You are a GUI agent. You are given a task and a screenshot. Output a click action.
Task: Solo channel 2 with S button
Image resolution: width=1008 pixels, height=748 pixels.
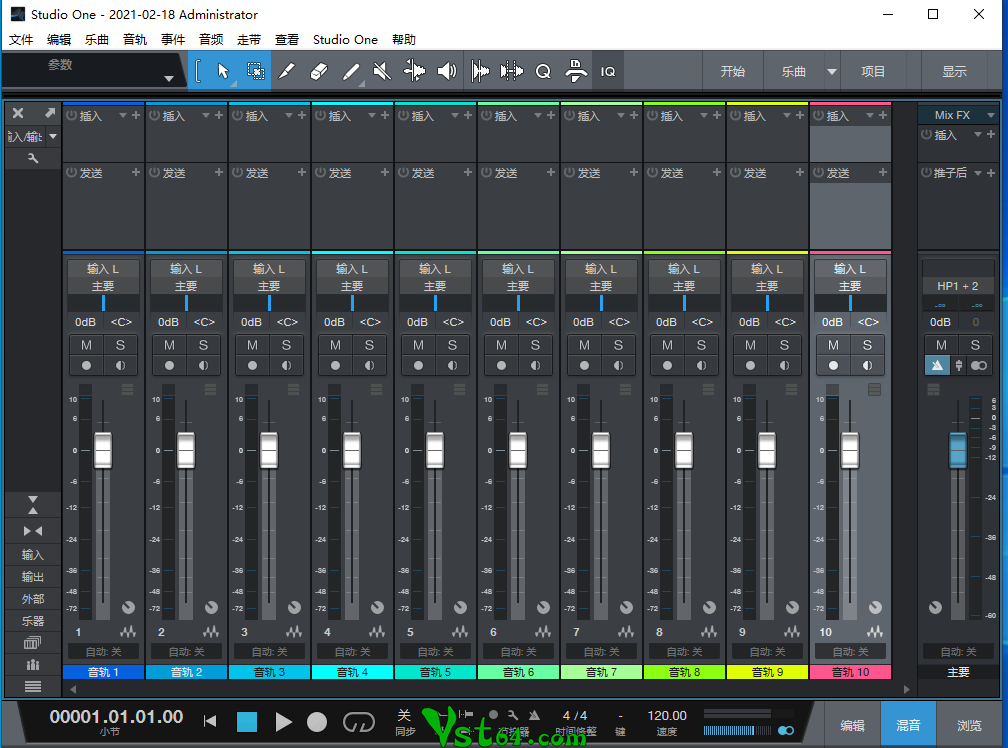tap(203, 345)
